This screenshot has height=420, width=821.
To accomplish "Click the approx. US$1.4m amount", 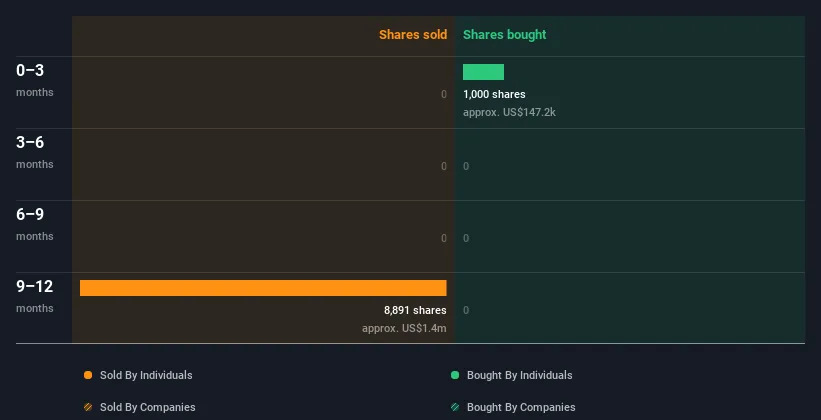I will point(404,328).
